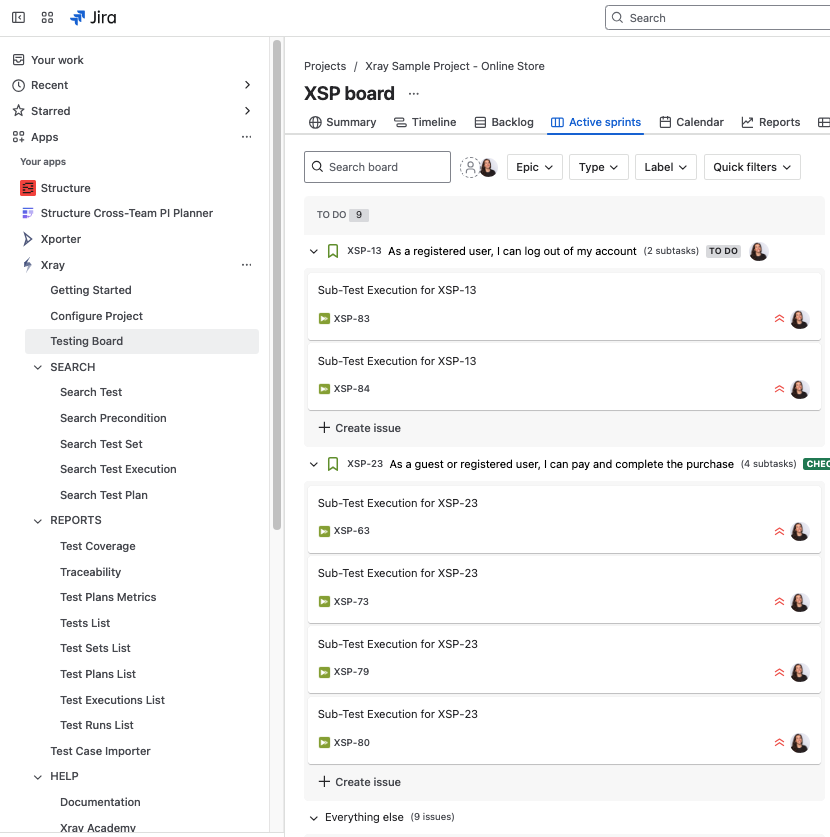Open the XSP-13 story key link

[x=365, y=251]
